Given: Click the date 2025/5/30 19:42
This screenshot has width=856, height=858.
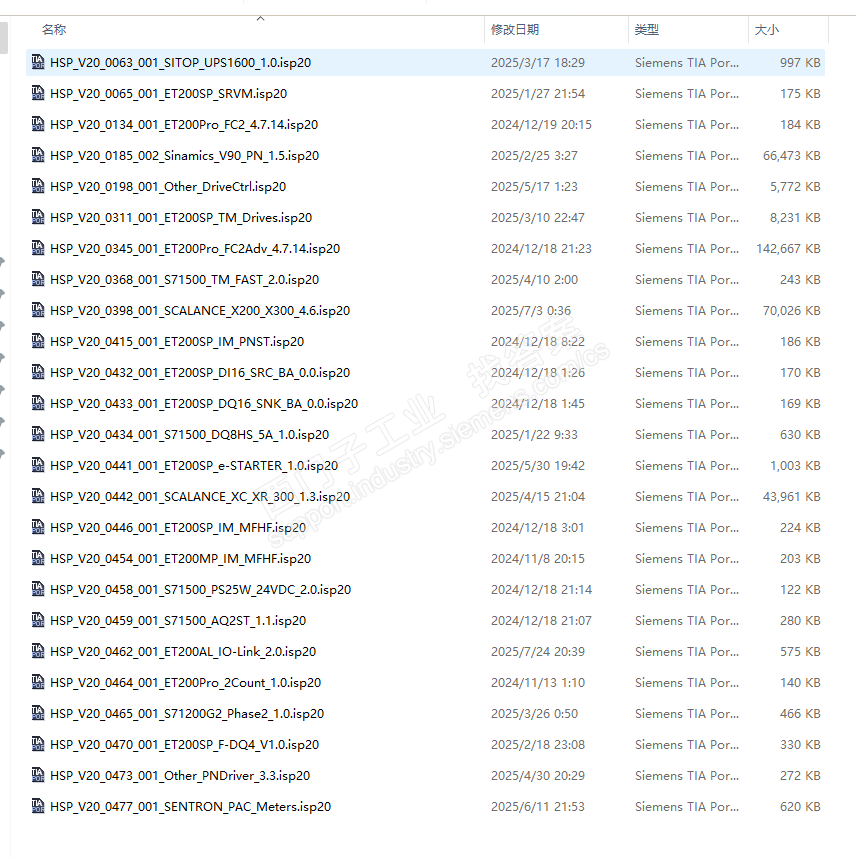Looking at the screenshot, I should [x=537, y=466].
